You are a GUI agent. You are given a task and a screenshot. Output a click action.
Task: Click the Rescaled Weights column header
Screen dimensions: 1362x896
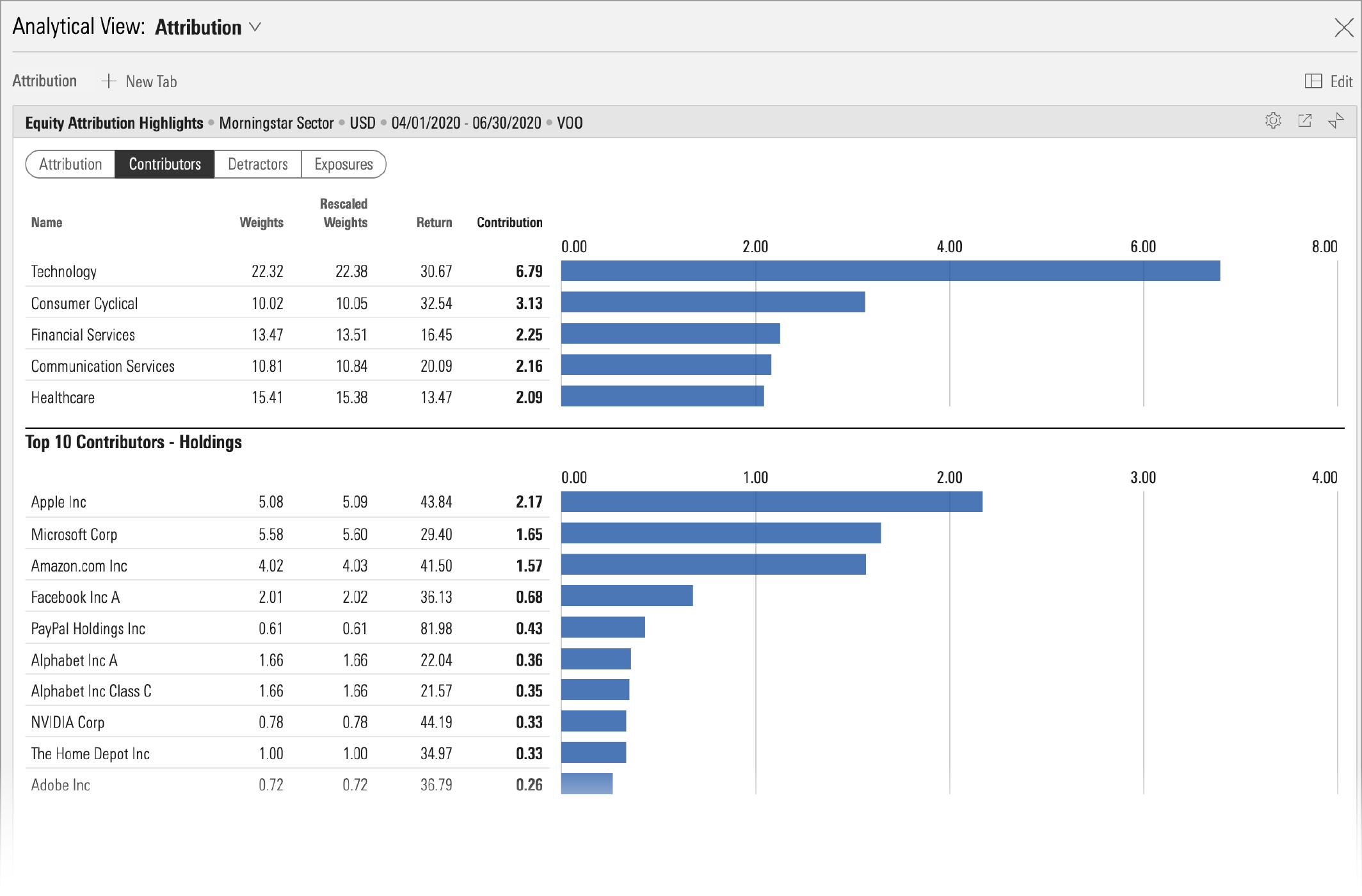pos(344,213)
